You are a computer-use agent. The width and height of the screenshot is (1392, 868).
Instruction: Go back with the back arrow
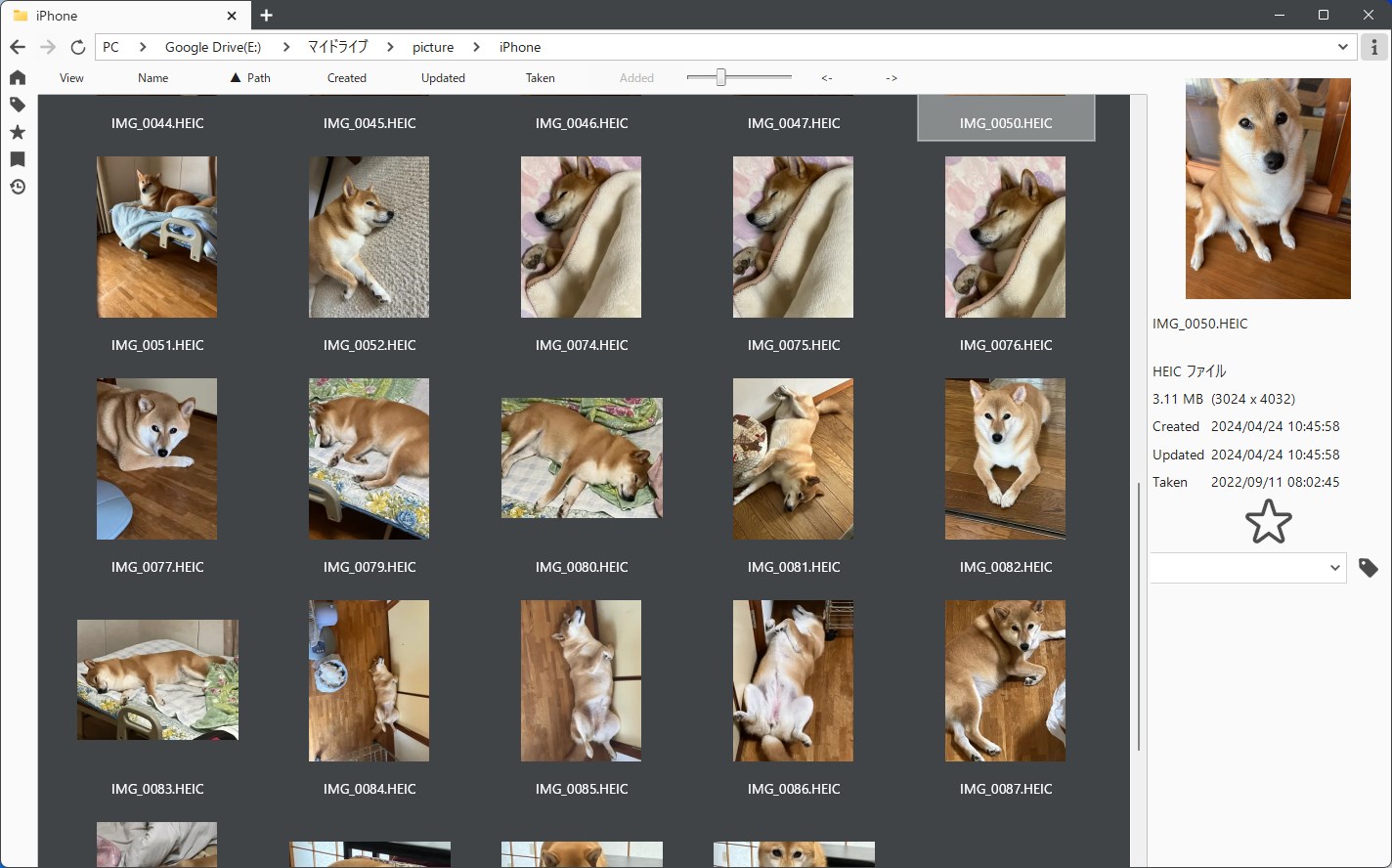click(18, 47)
